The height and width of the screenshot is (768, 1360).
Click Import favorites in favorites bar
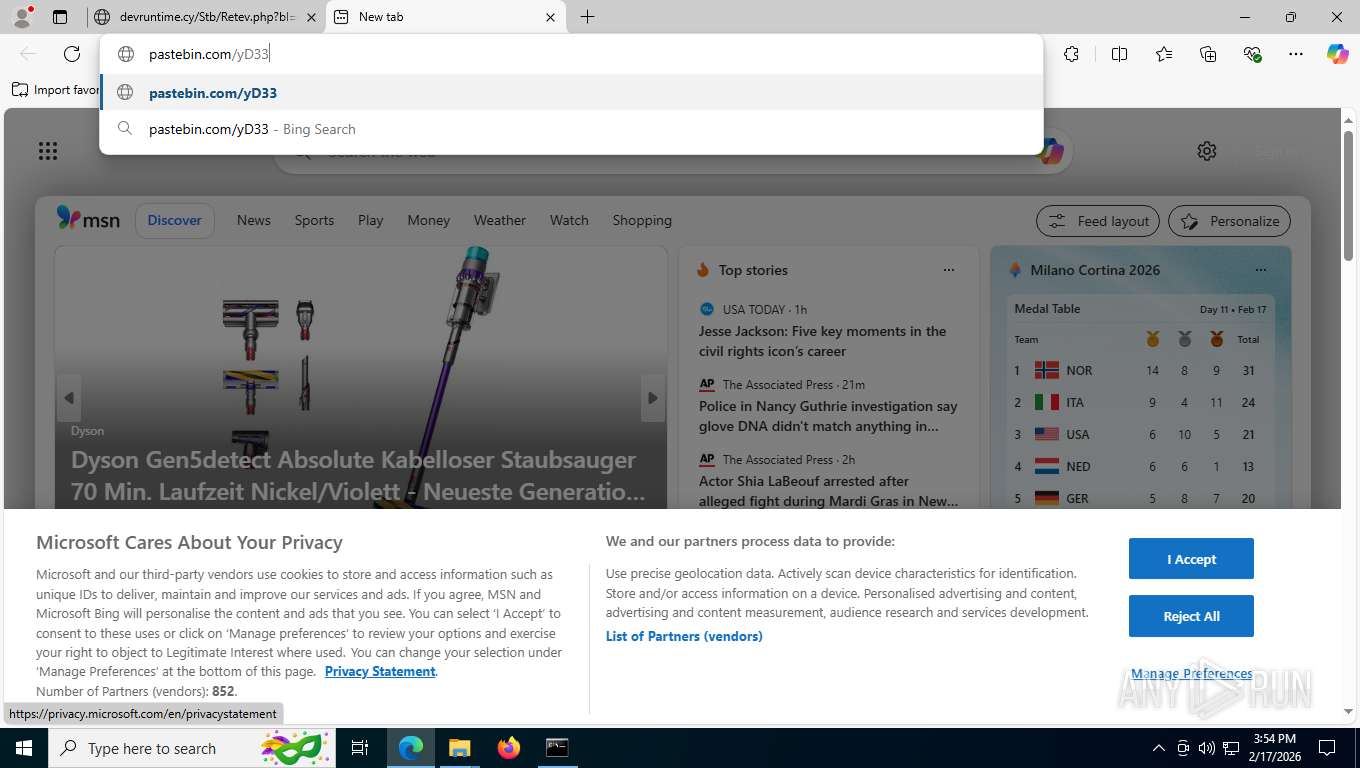tap(56, 90)
